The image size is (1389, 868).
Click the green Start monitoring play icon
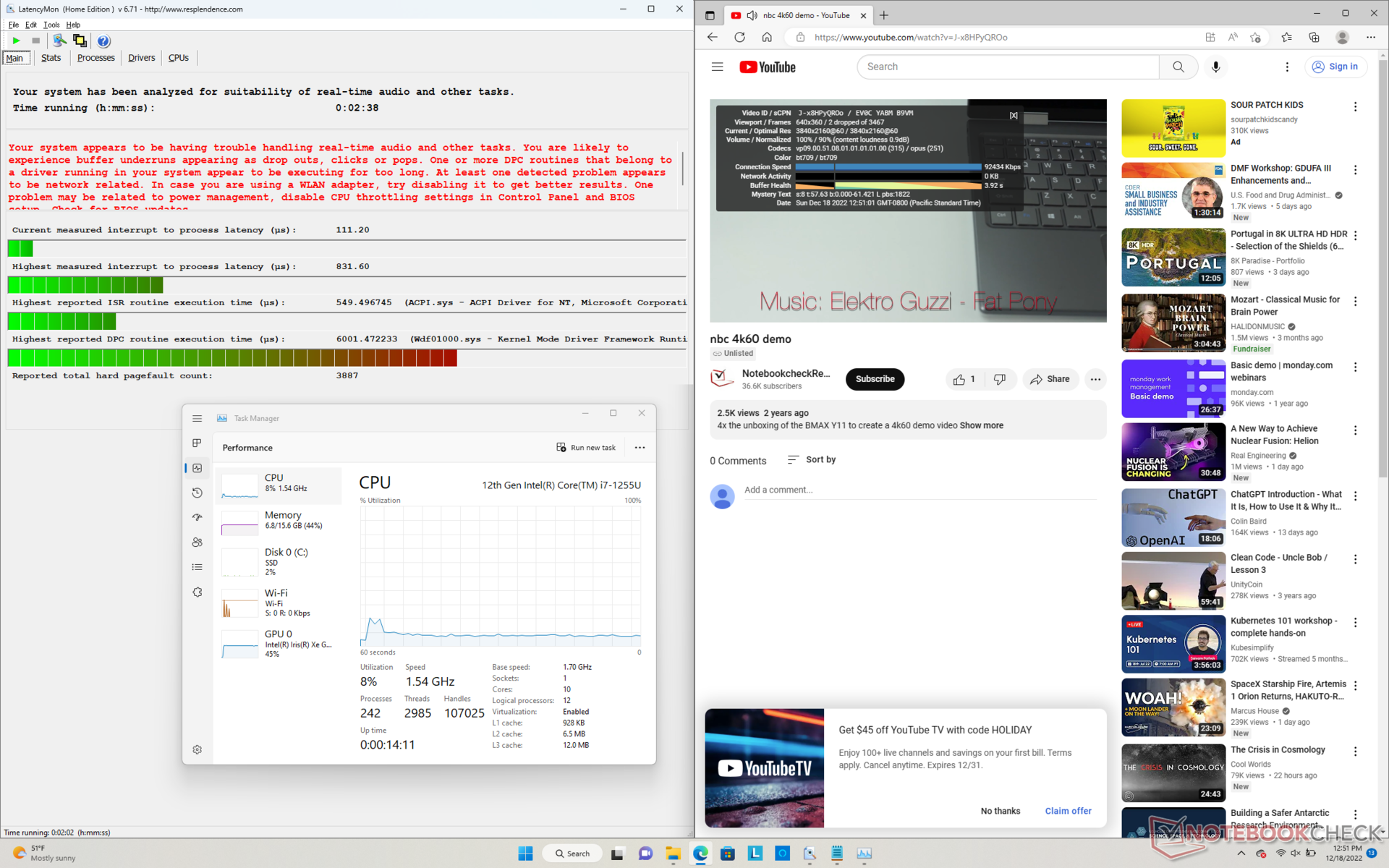(x=16, y=41)
